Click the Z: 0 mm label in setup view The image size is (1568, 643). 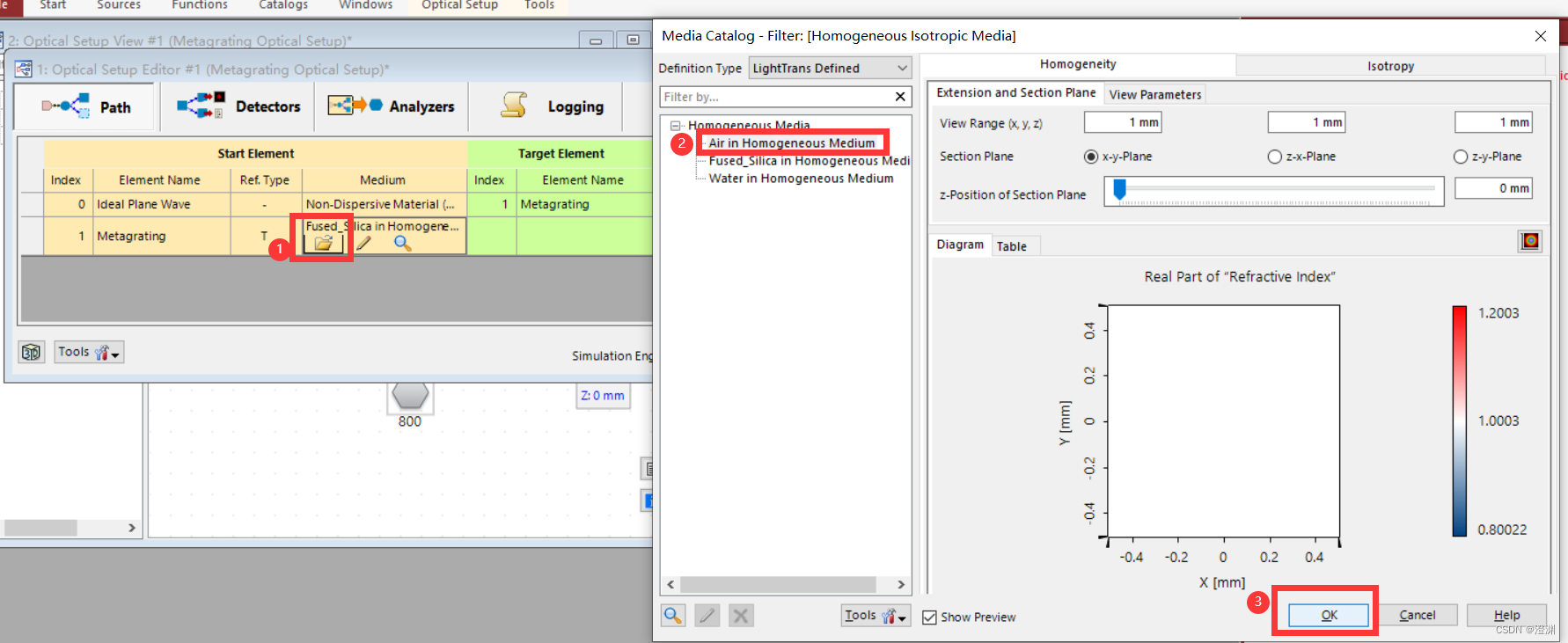tap(603, 396)
